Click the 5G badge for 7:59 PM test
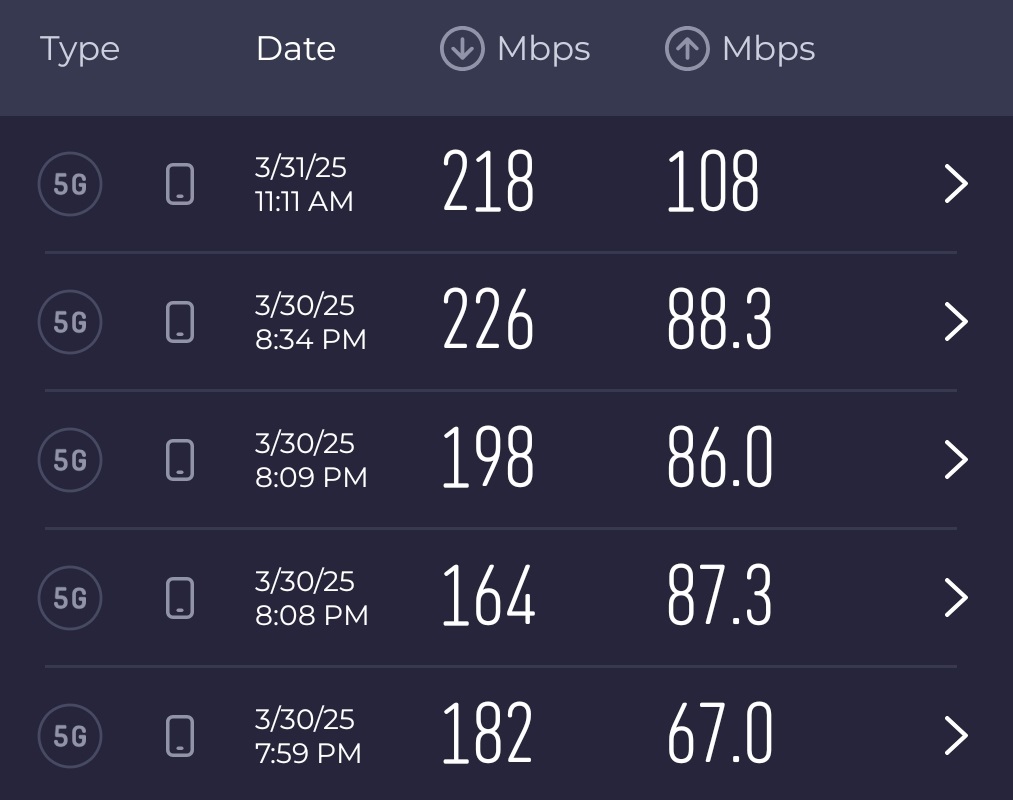This screenshot has width=1013, height=800. coord(70,736)
